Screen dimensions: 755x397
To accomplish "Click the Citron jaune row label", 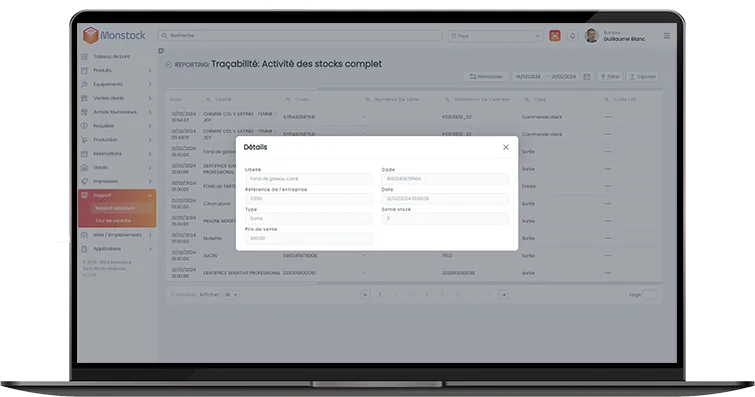I will 217,204.
